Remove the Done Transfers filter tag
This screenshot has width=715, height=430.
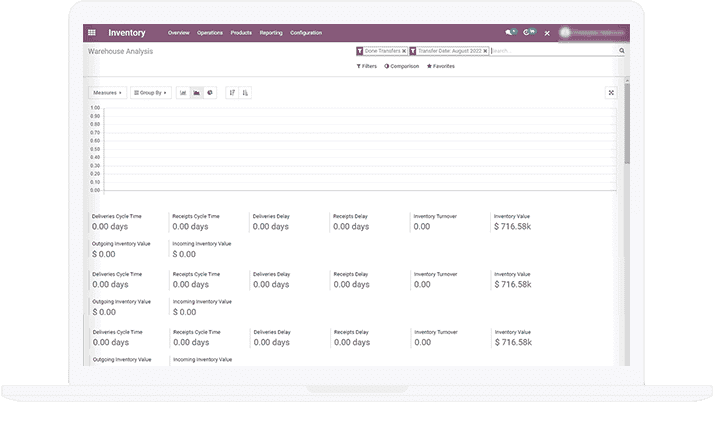[x=404, y=50]
